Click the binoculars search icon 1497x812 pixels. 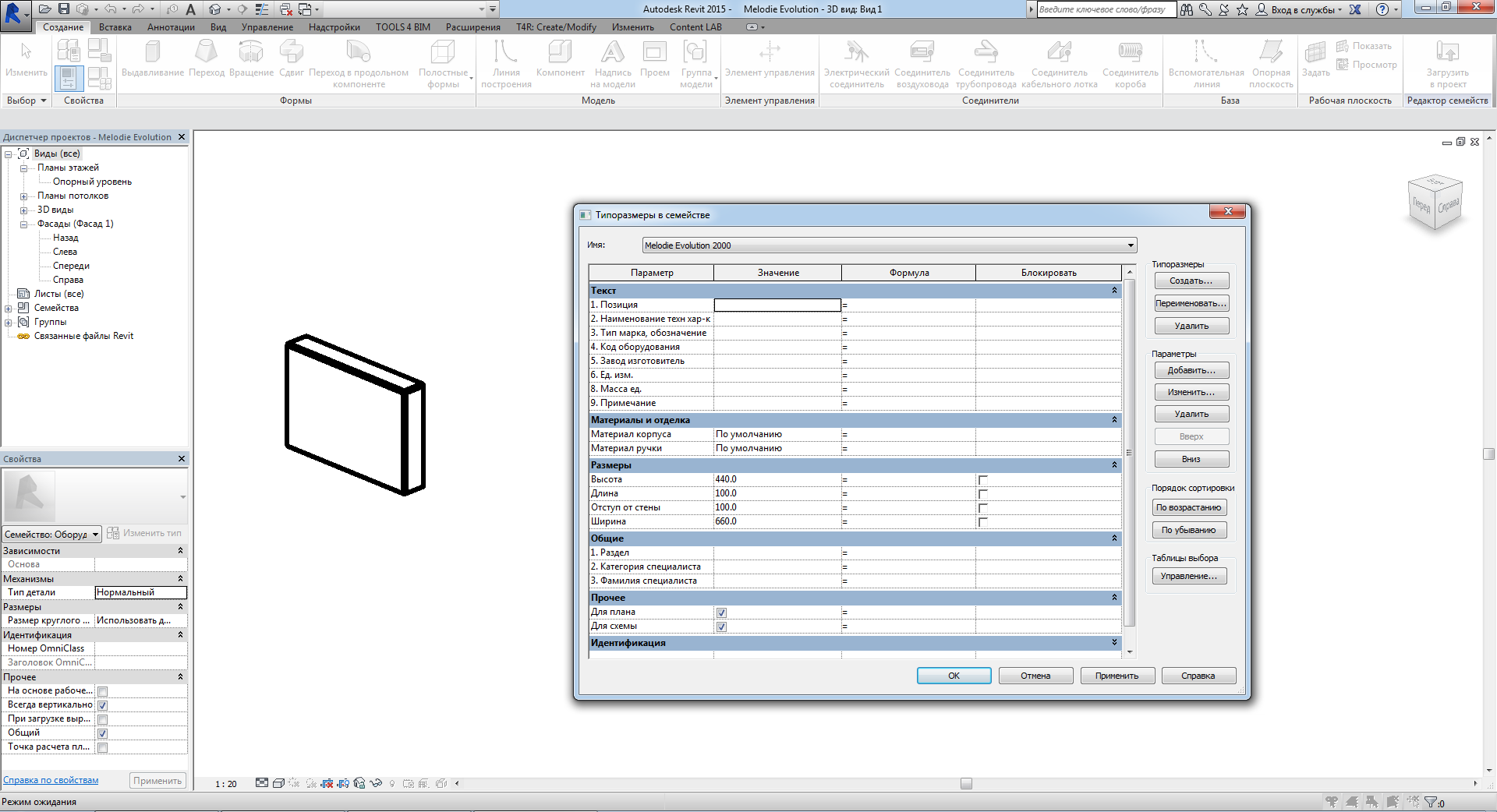click(1187, 9)
